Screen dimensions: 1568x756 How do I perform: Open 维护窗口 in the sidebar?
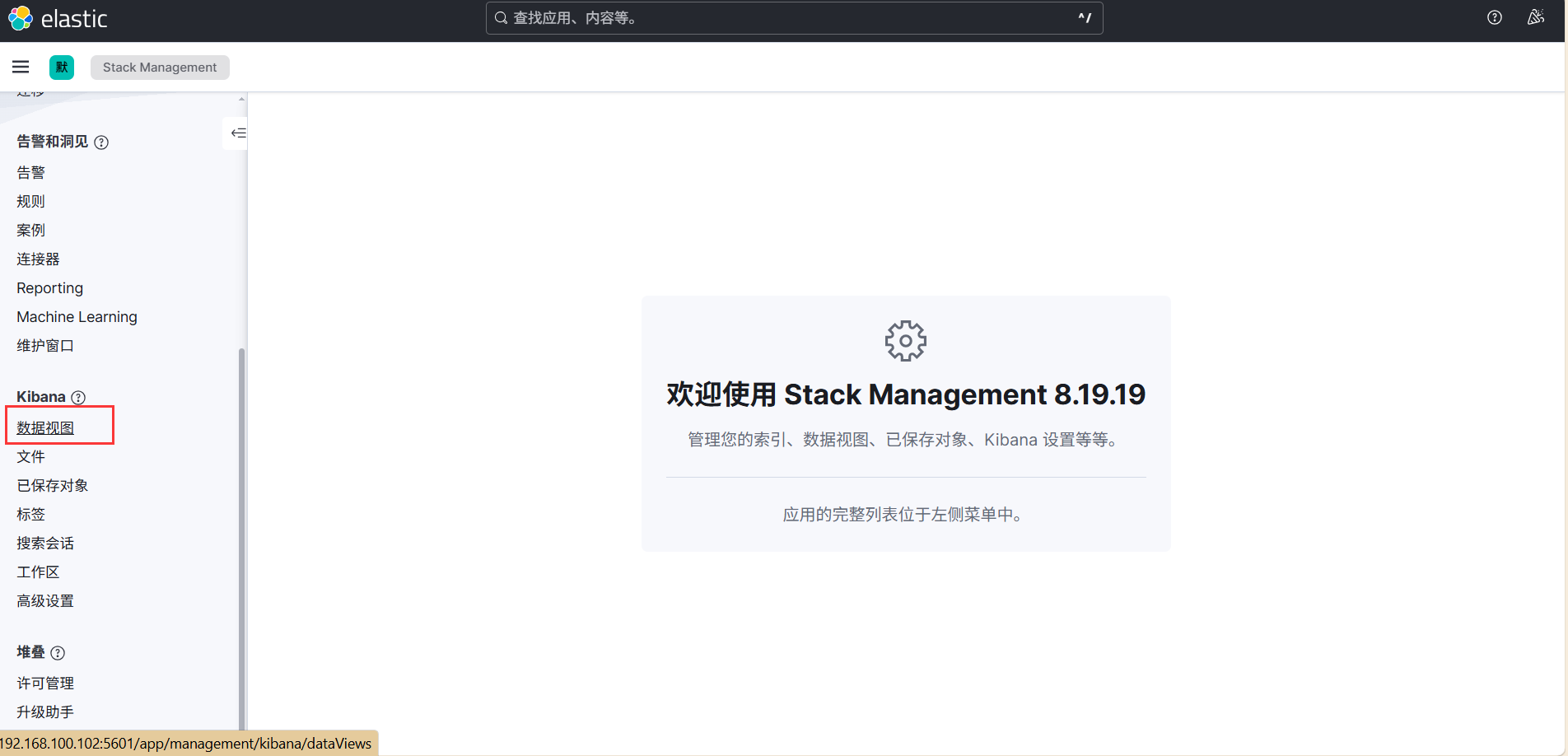point(45,346)
